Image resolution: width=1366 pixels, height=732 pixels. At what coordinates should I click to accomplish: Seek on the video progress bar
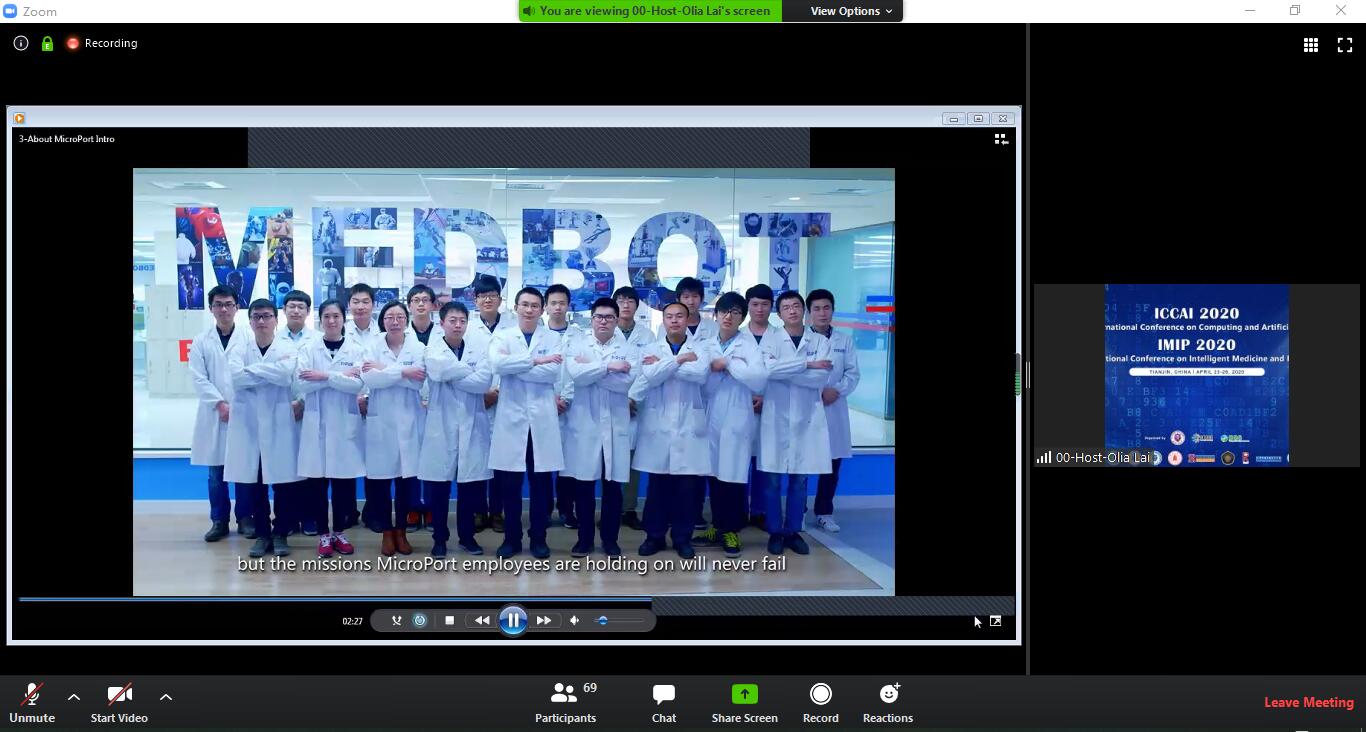pos(516,599)
